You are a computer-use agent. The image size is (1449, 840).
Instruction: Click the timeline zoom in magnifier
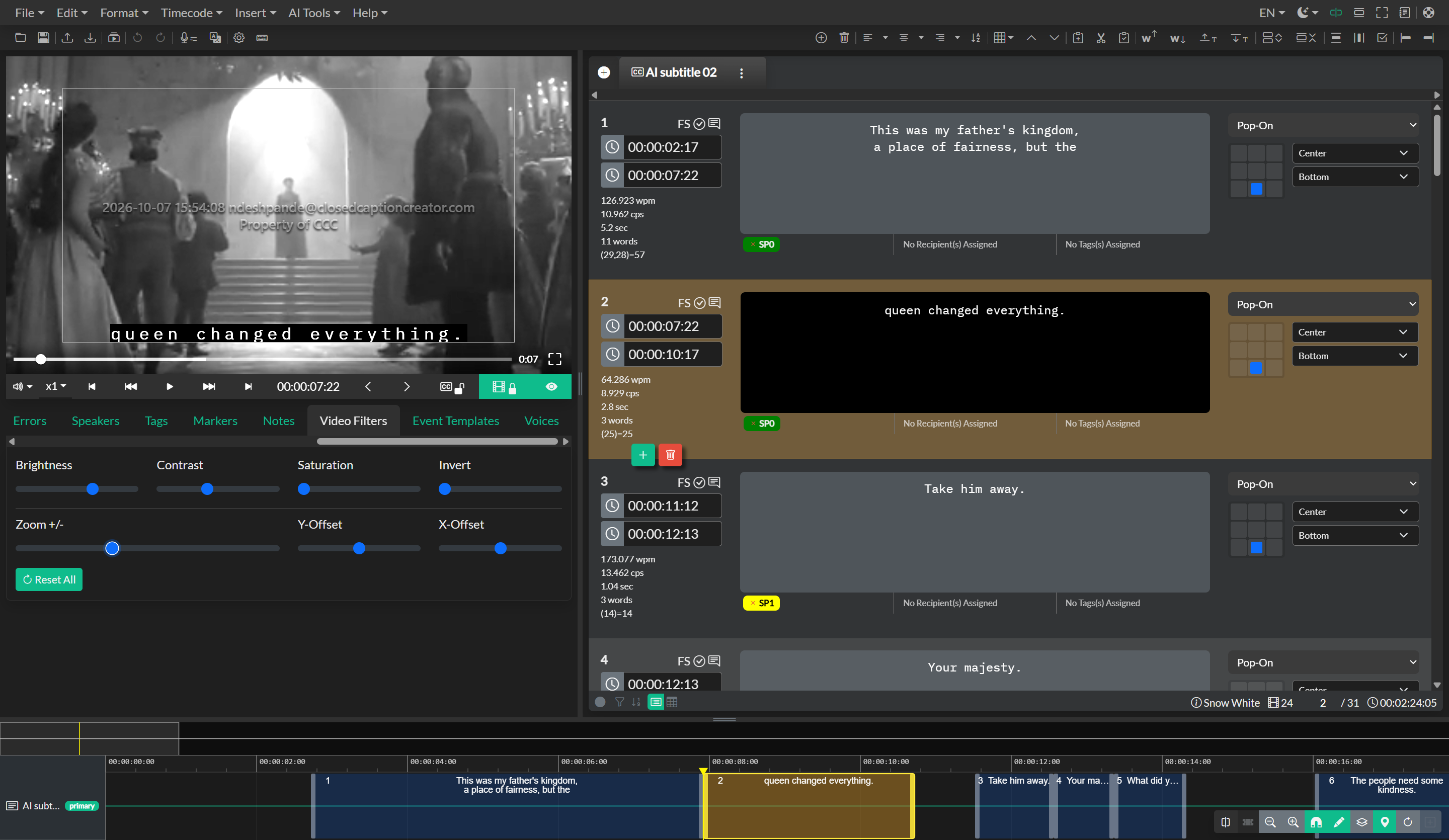click(1293, 822)
